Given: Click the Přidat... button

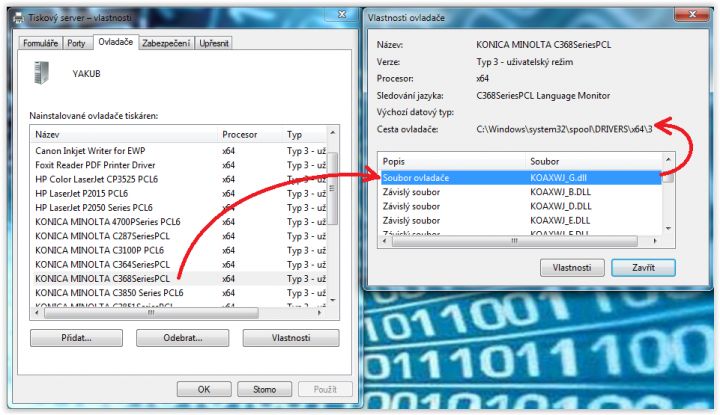Looking at the screenshot, I should pyautogui.click(x=76, y=338).
